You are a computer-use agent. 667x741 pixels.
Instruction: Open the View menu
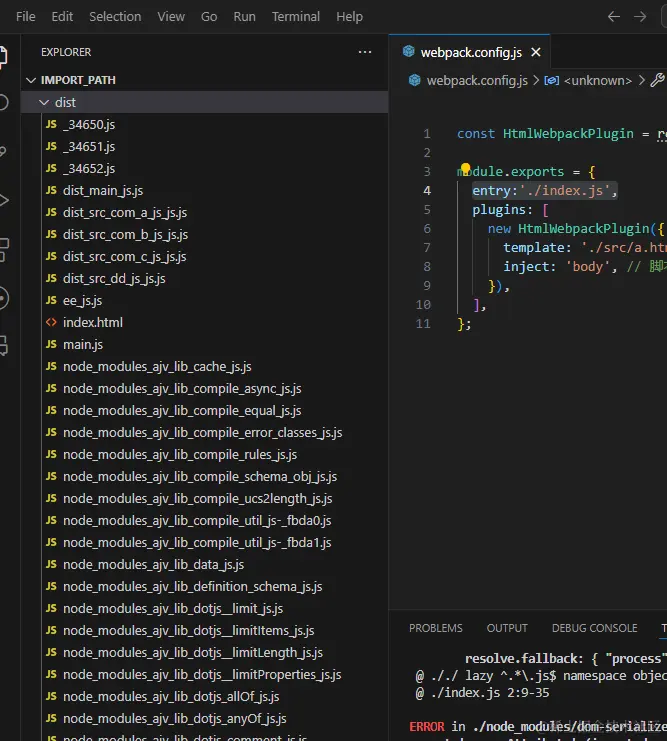coord(171,17)
